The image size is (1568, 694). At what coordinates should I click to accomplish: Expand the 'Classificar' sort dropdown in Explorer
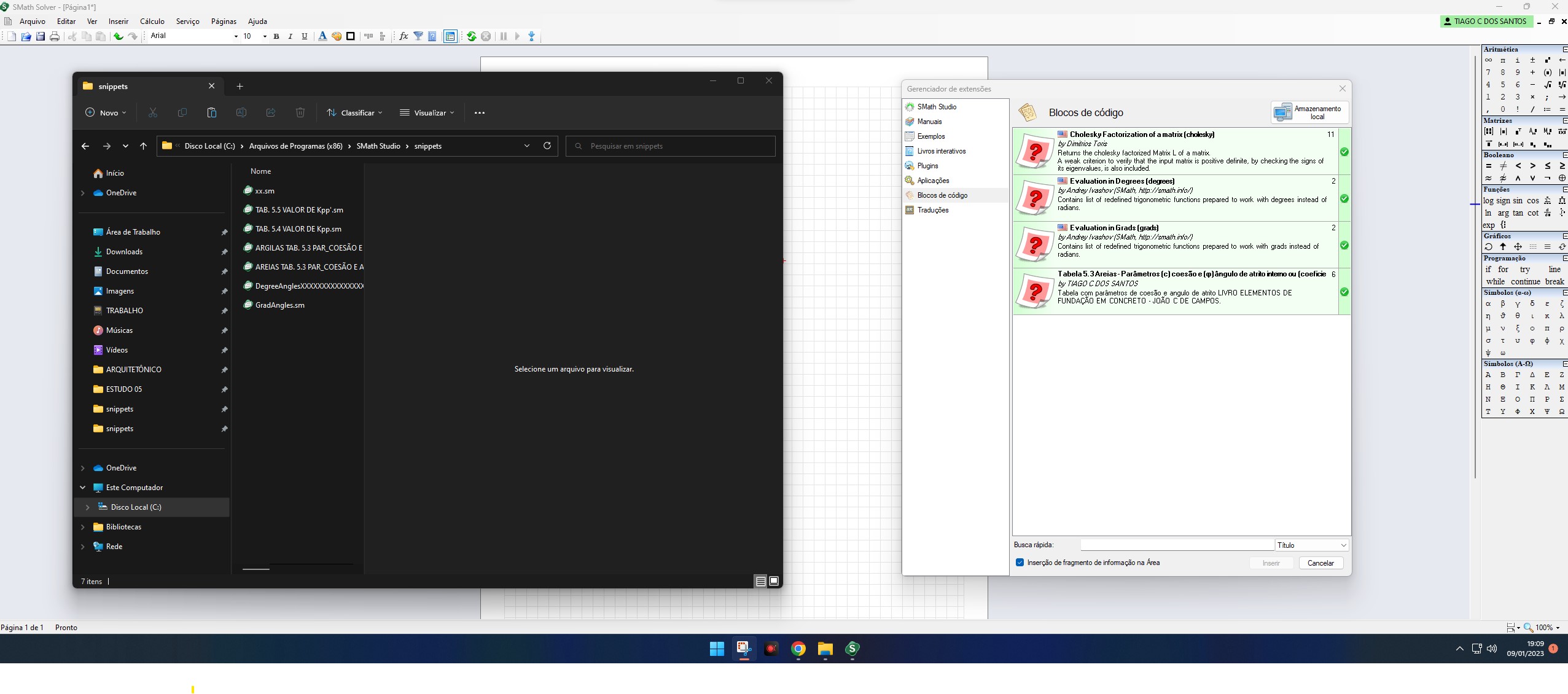(x=355, y=113)
